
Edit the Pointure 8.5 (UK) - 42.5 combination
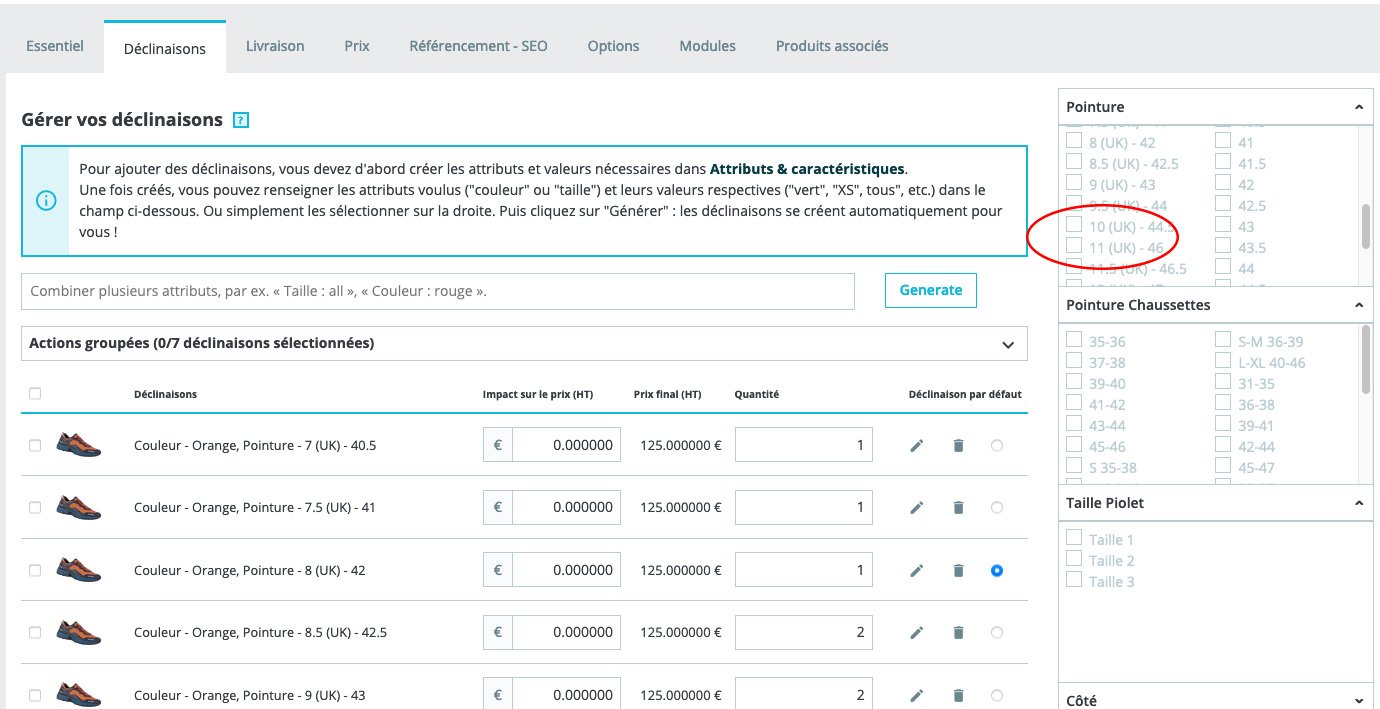click(917, 633)
